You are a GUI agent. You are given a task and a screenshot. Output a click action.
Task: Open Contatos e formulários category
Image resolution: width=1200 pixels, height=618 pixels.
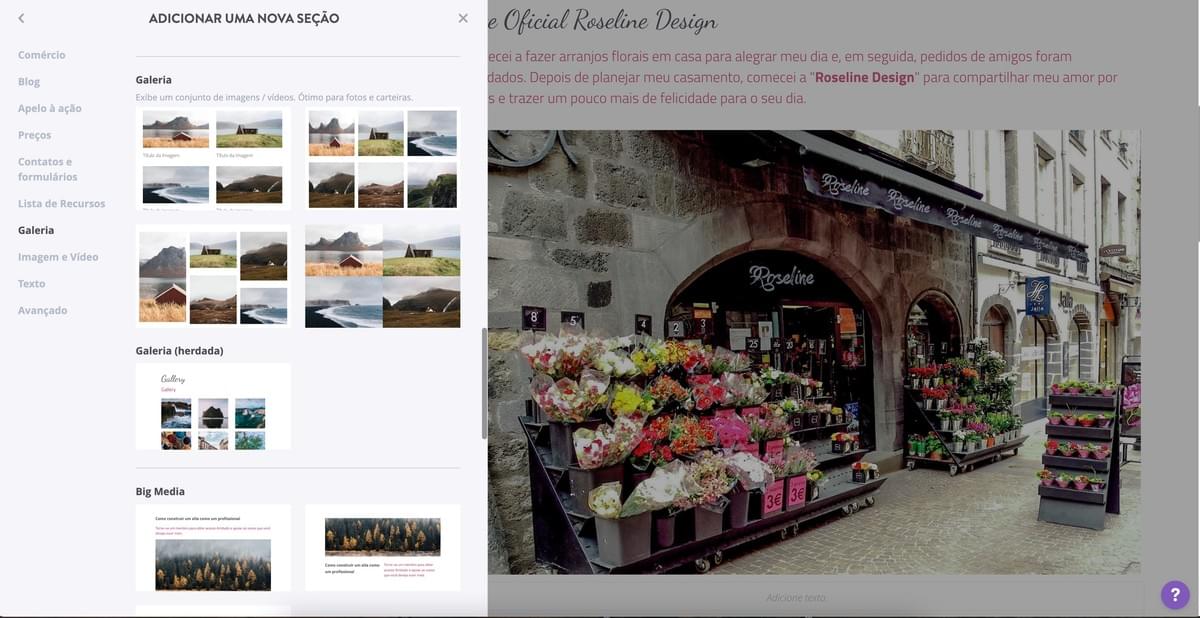tap(47, 169)
